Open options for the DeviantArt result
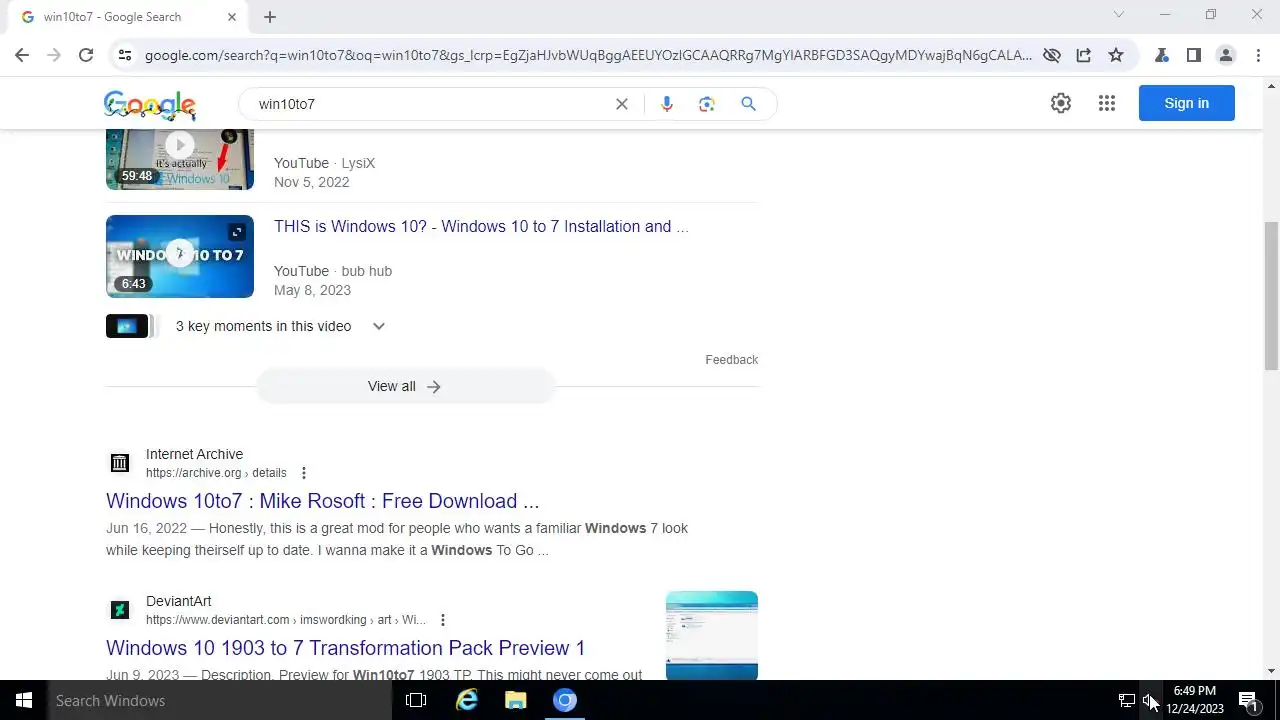 443,620
